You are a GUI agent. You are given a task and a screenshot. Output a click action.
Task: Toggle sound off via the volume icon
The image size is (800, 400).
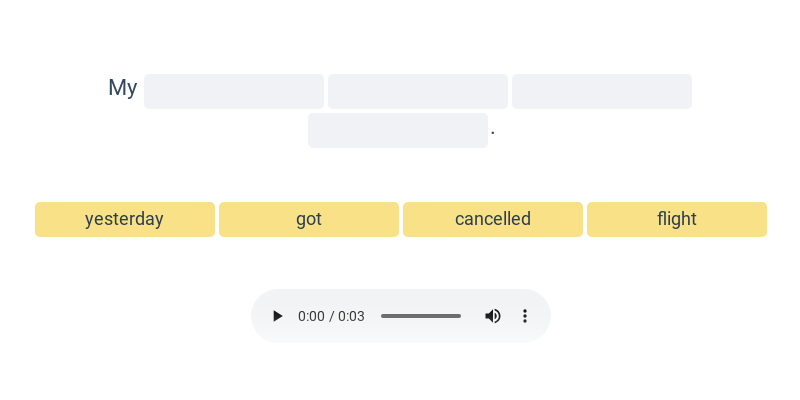pyautogui.click(x=492, y=316)
